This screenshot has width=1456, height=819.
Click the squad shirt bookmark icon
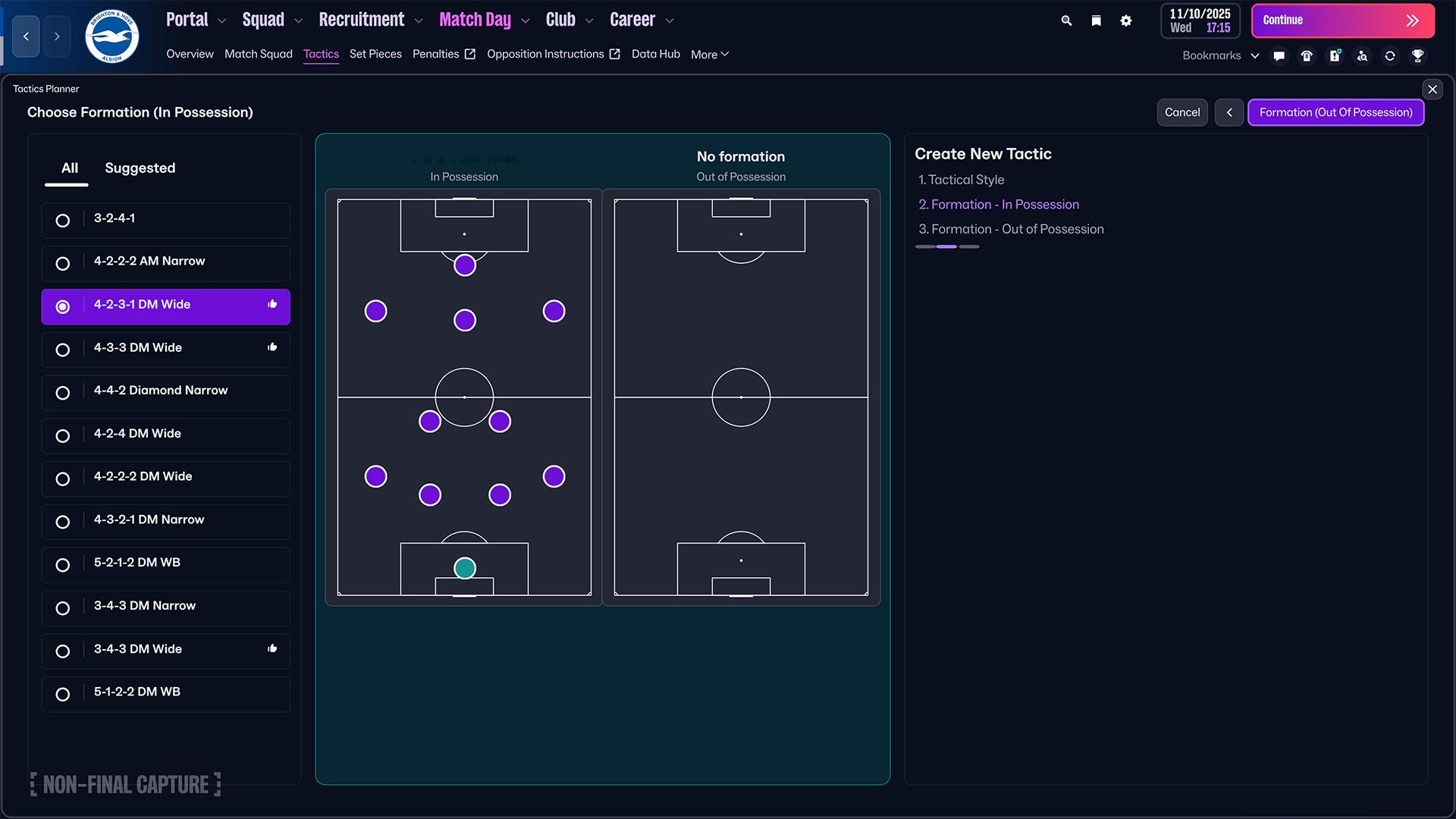[x=1307, y=55]
